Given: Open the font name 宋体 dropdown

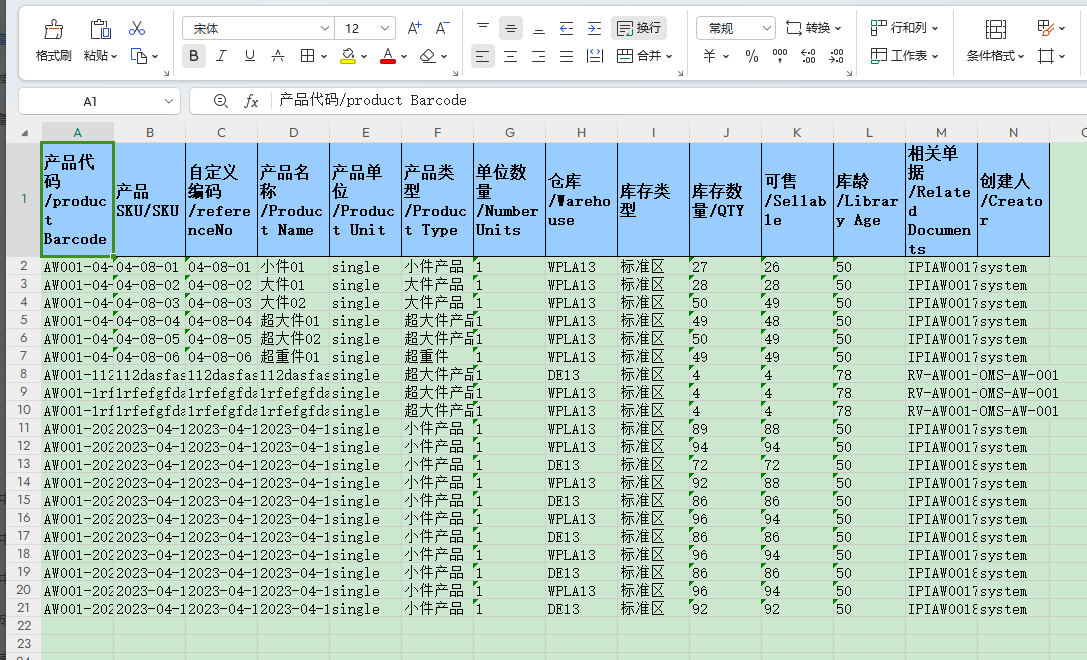Looking at the screenshot, I should coord(324,28).
